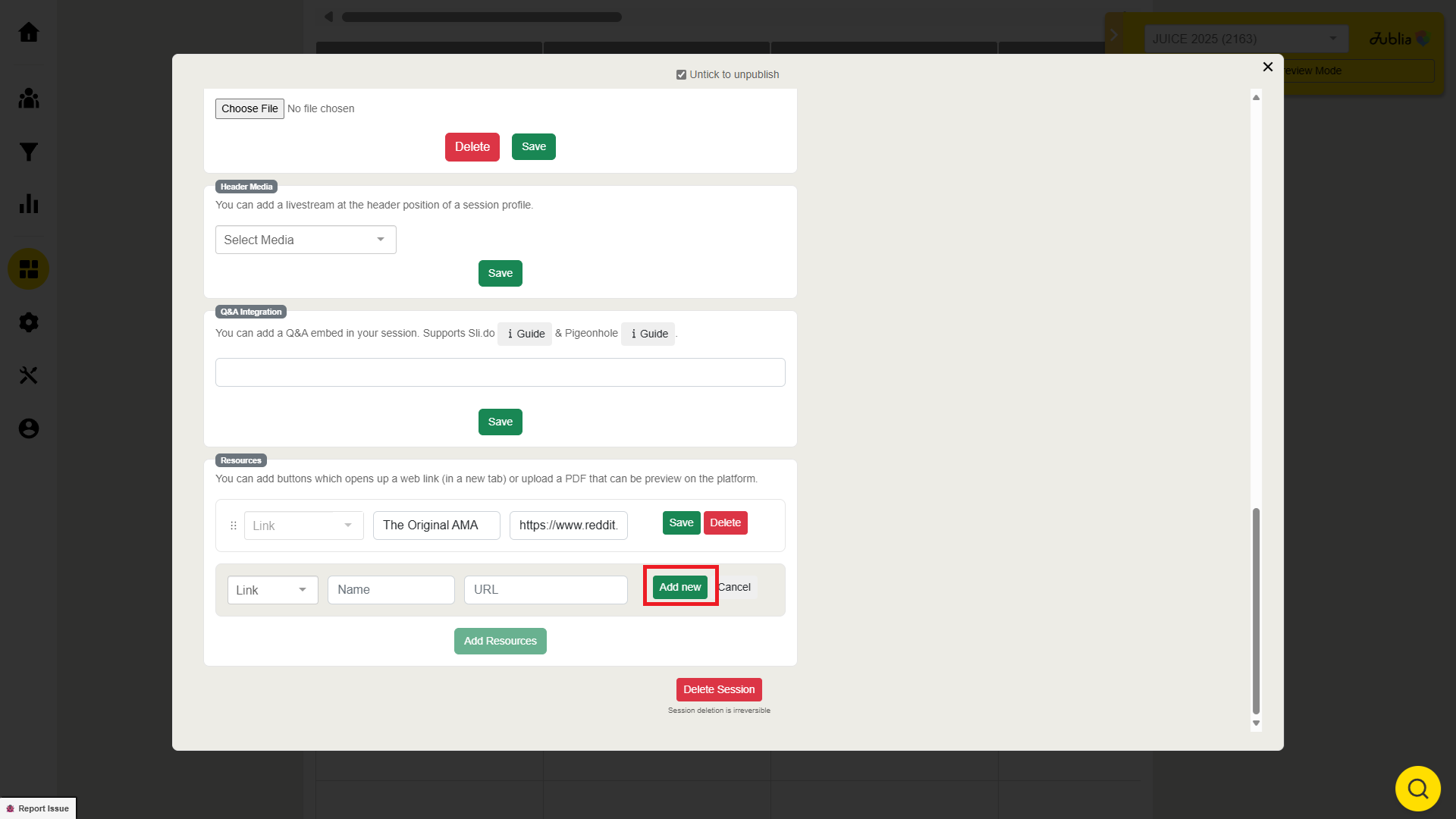Open the Home icon in sidebar
Viewport: 1456px width, 819px height.
click(29, 32)
